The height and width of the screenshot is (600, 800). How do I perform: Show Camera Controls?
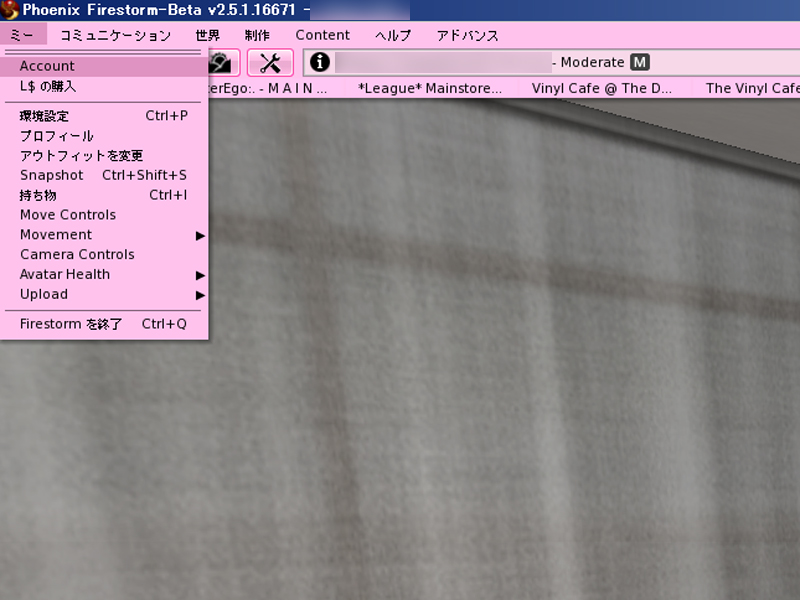pos(104,255)
